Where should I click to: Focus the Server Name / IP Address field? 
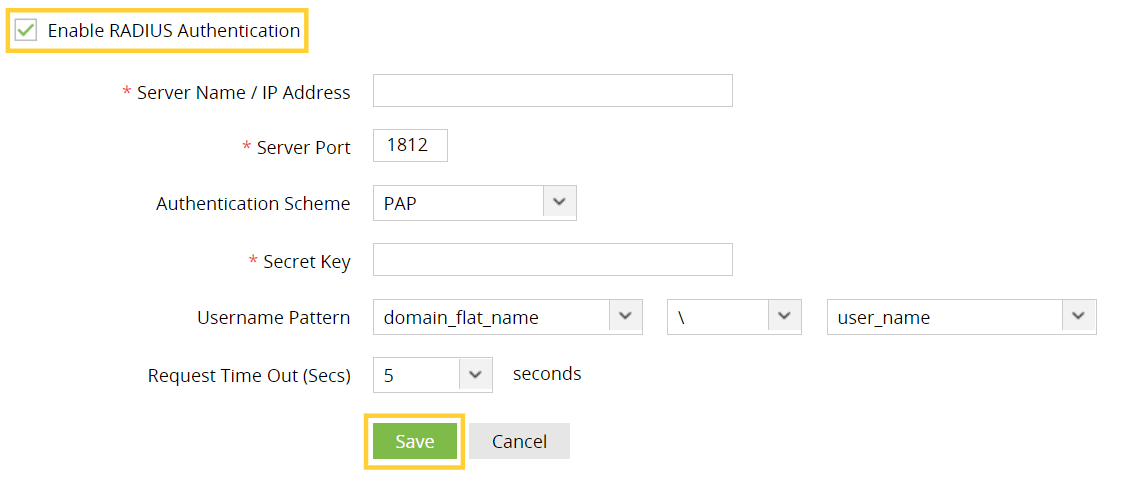552,91
